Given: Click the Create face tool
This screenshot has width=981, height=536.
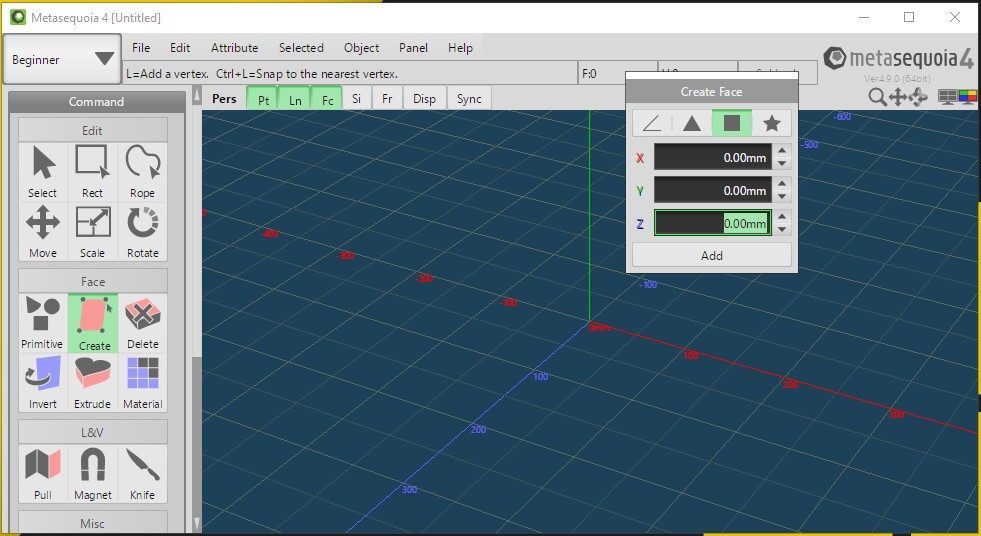Looking at the screenshot, I should (93, 323).
